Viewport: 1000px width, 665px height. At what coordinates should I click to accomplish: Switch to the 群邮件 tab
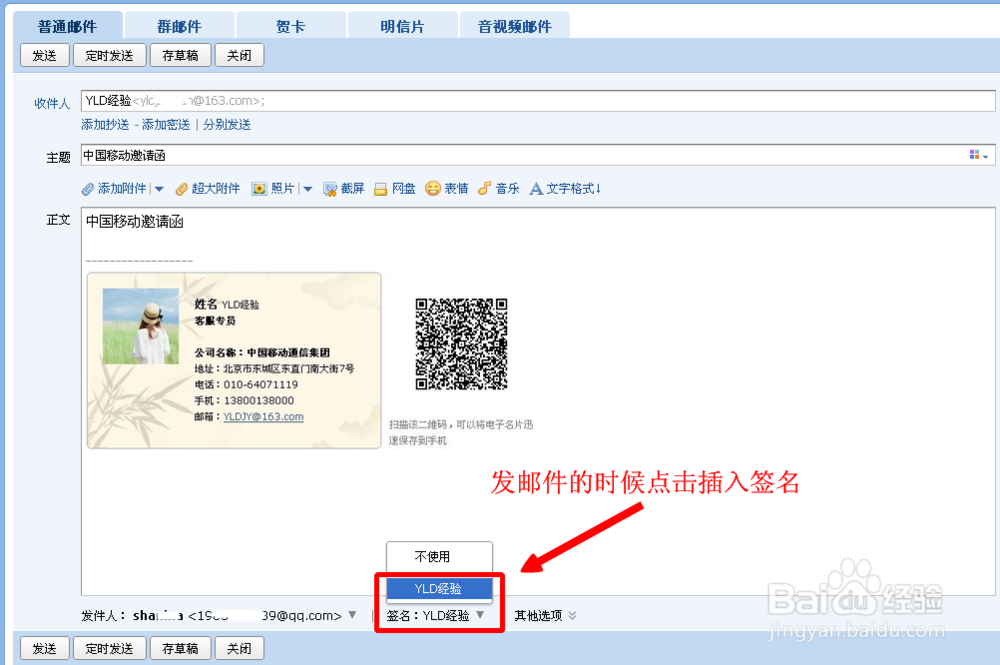pos(178,24)
